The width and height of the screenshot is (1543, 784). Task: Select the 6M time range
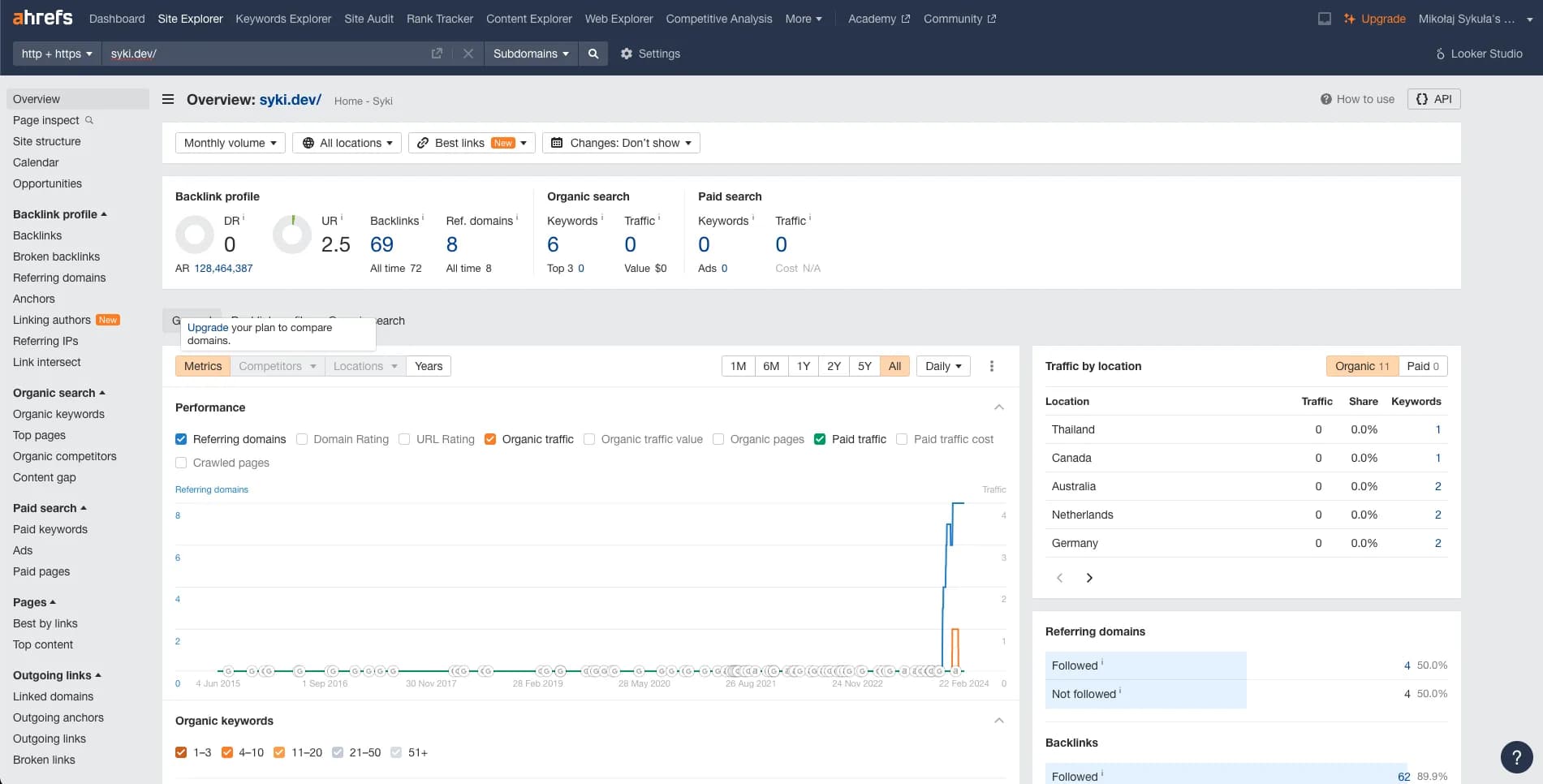point(771,366)
